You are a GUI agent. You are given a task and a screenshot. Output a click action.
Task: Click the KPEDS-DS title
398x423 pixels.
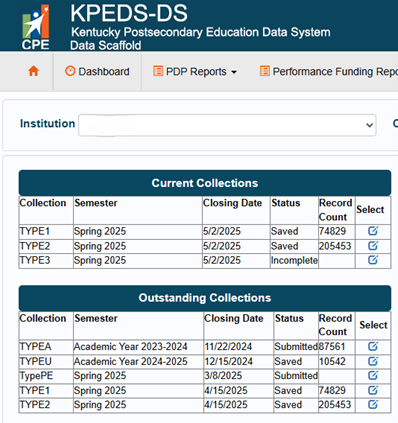click(x=129, y=14)
